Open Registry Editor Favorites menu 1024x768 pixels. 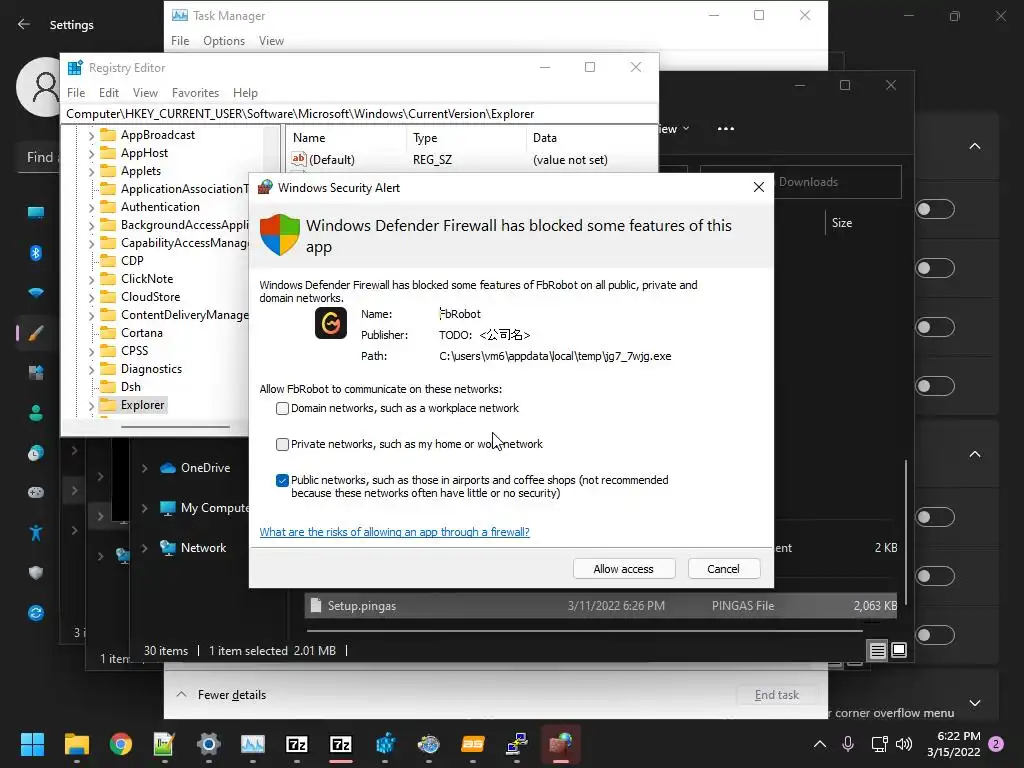(195, 93)
